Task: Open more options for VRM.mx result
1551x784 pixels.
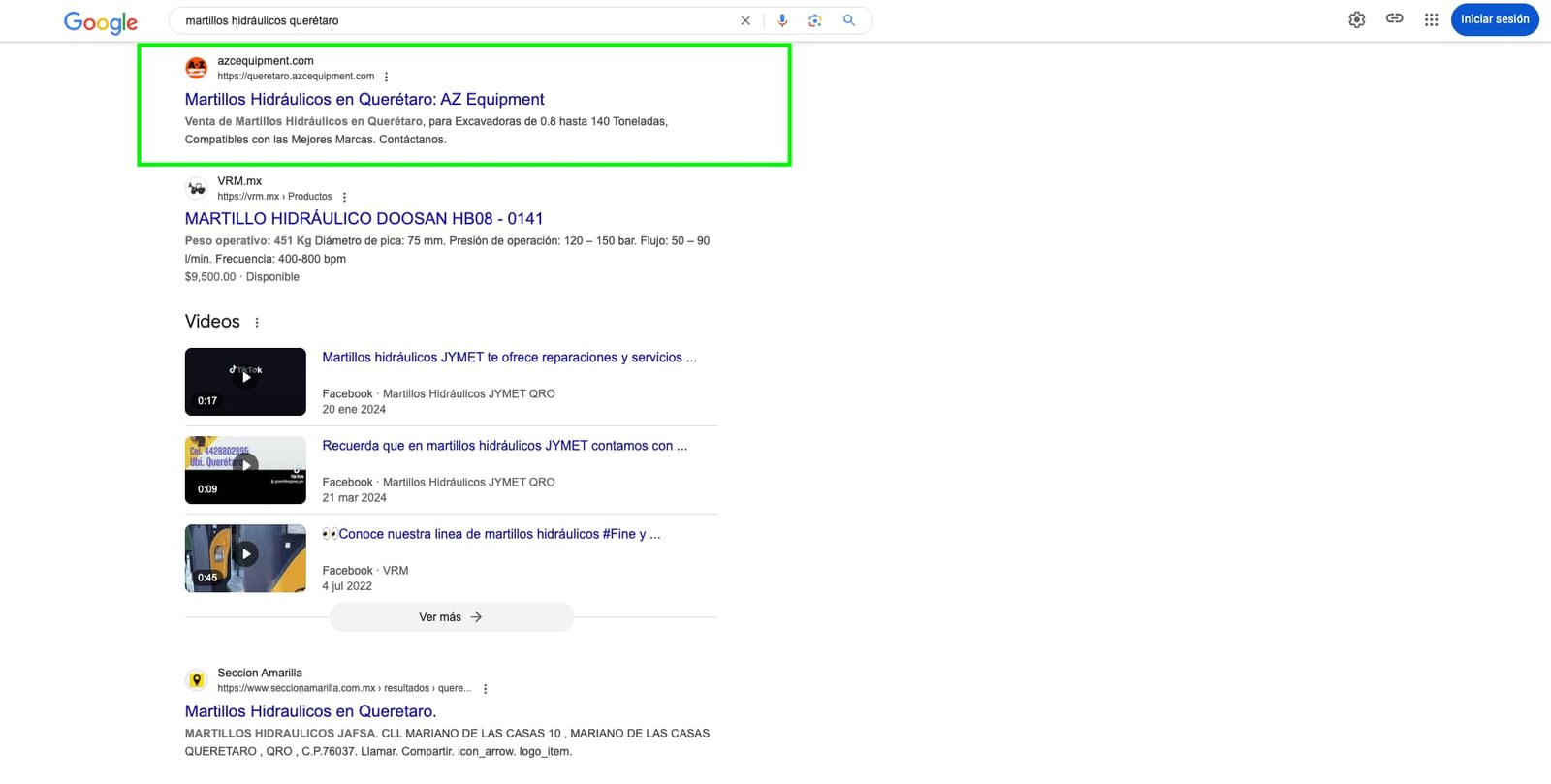Action: tap(344, 197)
